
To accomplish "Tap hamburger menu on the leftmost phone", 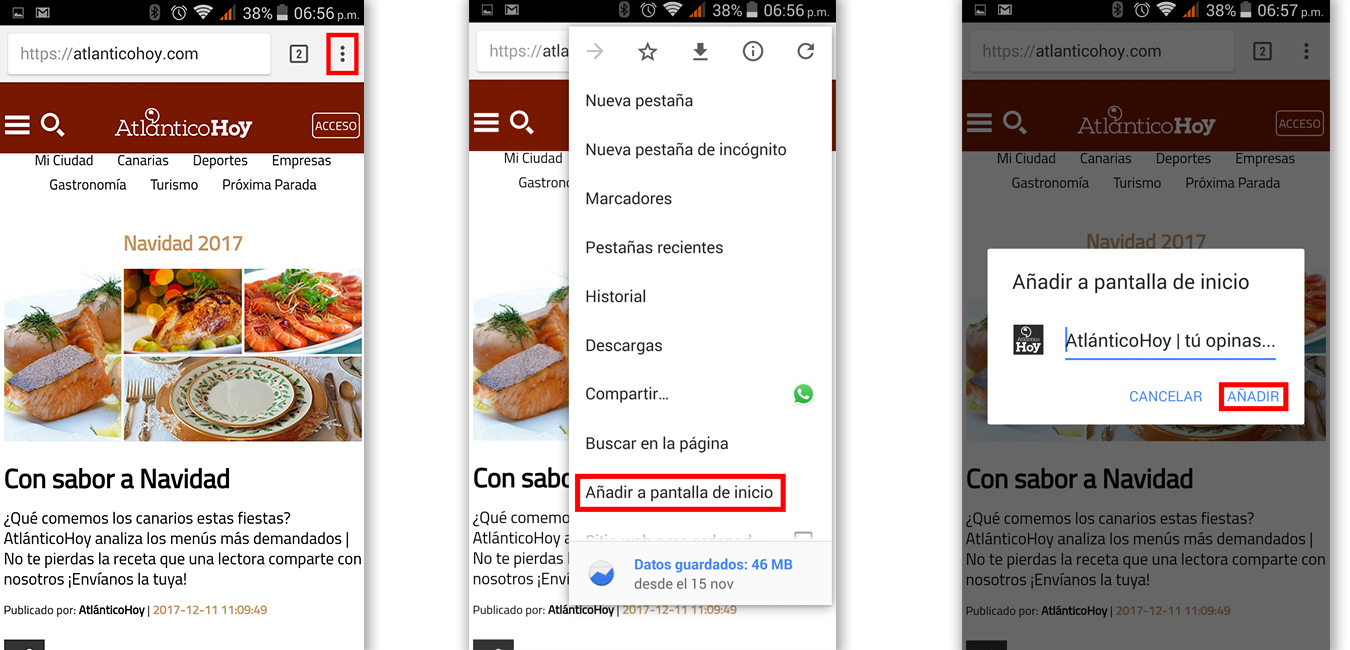I will [18, 125].
